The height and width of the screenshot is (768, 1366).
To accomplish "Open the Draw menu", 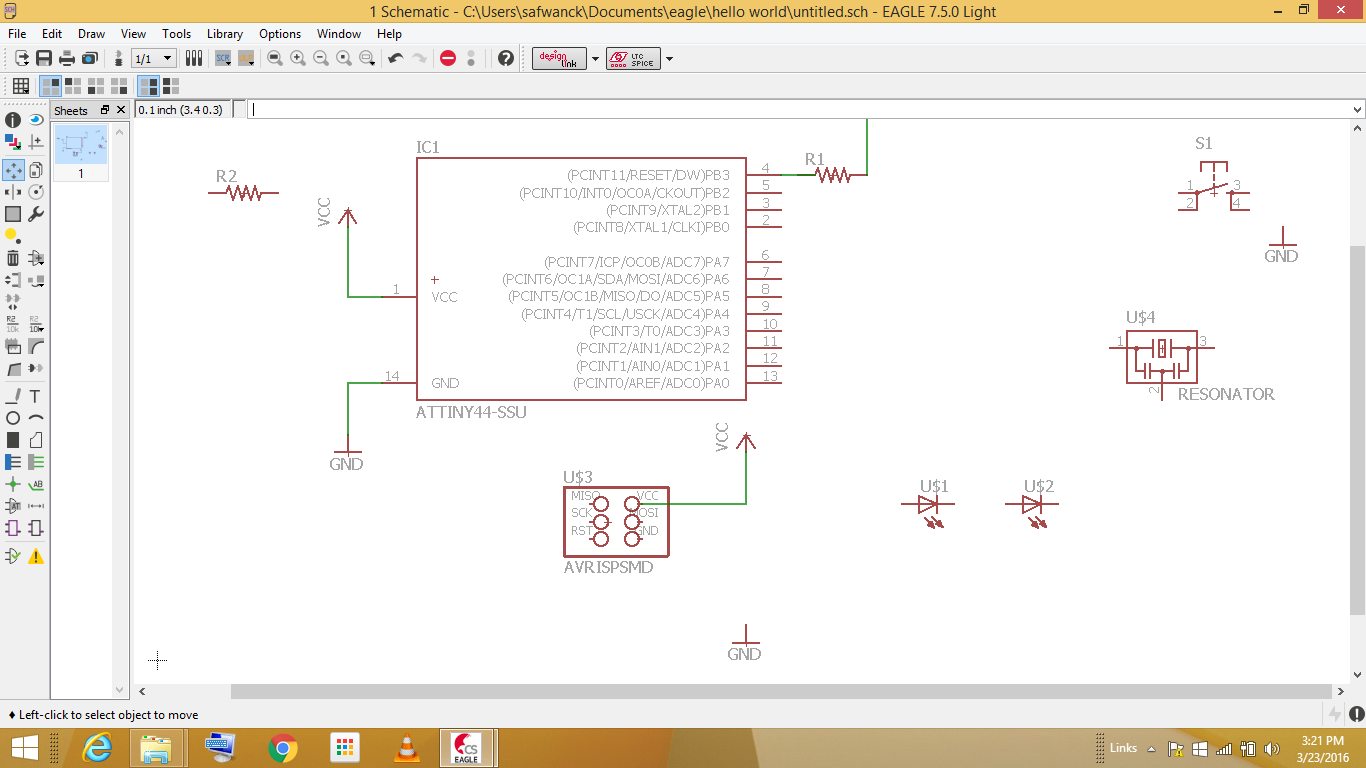I will point(91,34).
